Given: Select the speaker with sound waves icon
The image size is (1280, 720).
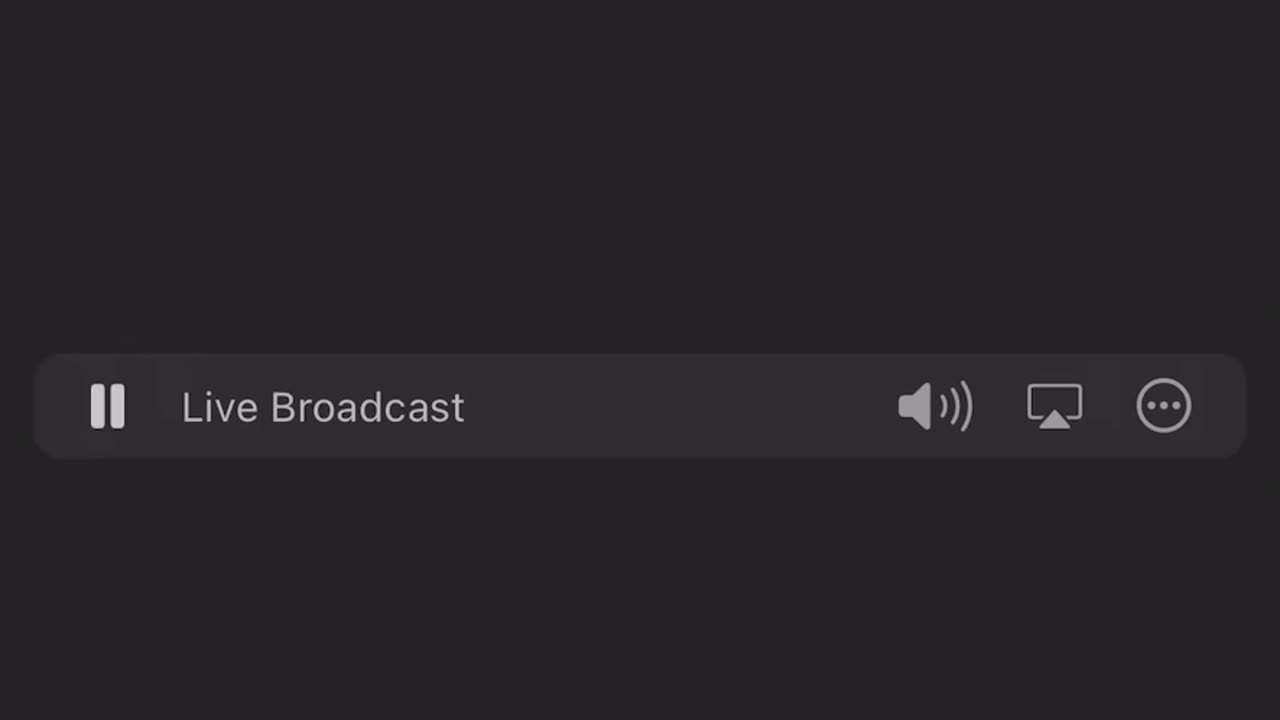Looking at the screenshot, I should 935,407.
